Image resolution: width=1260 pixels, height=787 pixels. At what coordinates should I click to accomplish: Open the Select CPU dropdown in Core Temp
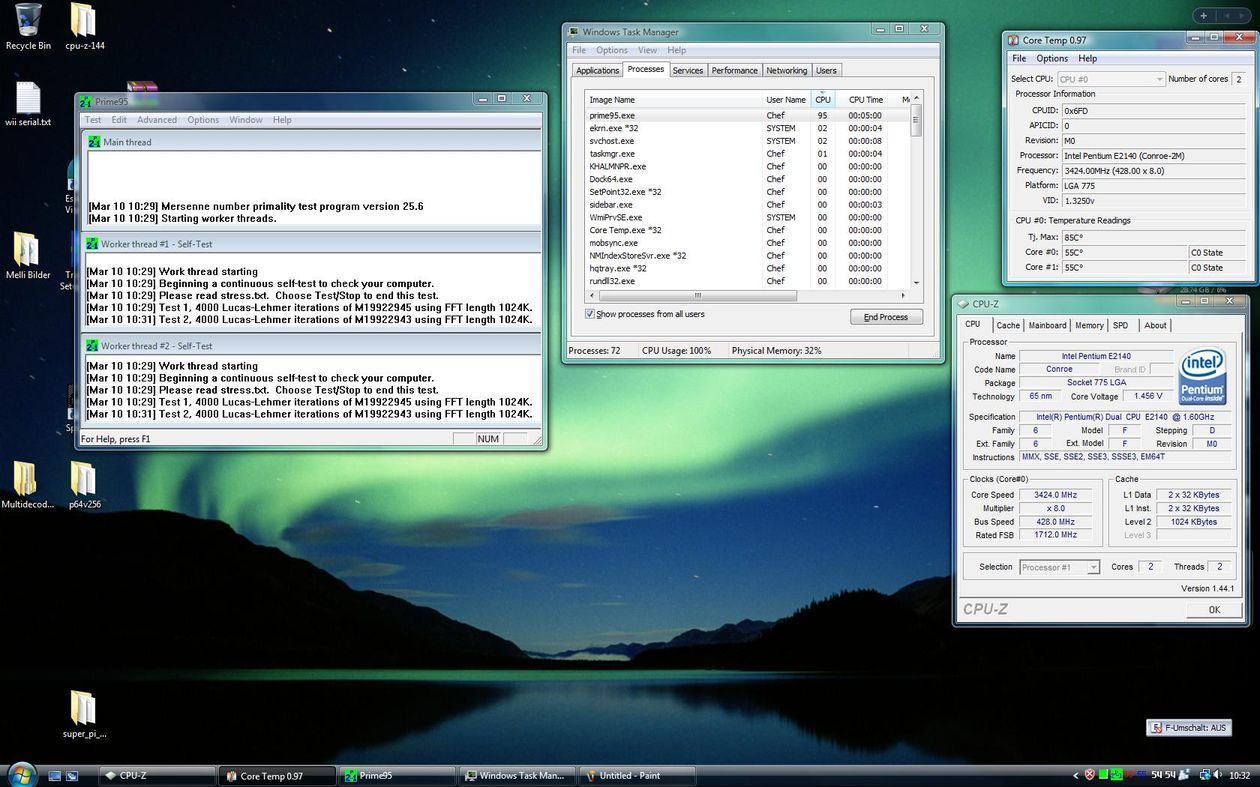click(x=1111, y=79)
